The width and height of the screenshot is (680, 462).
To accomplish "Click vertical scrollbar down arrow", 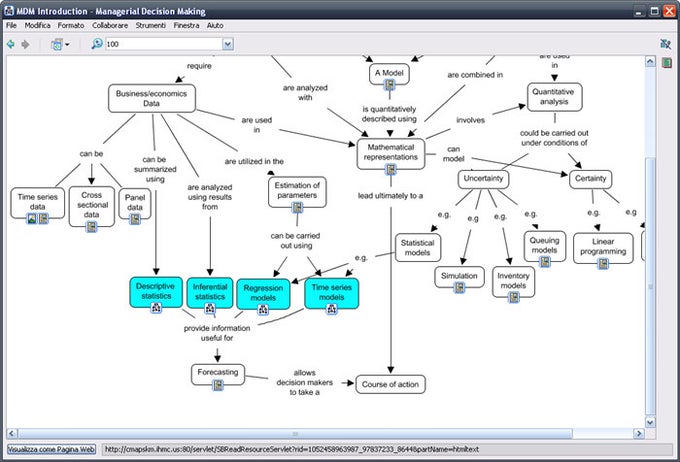I will tap(650, 422).
